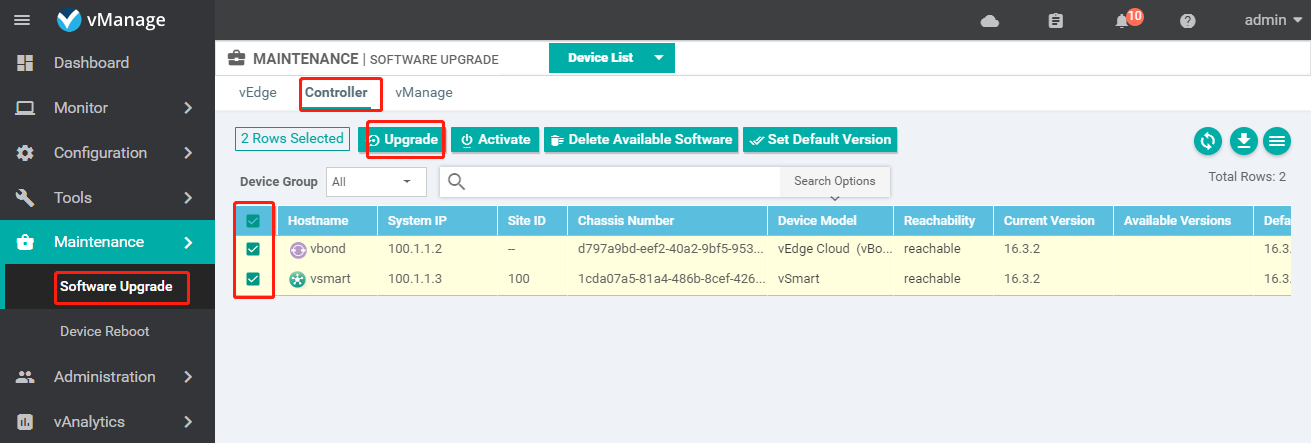This screenshot has width=1311, height=443.
Task: Open the table columns menu icon
Action: 1277,141
